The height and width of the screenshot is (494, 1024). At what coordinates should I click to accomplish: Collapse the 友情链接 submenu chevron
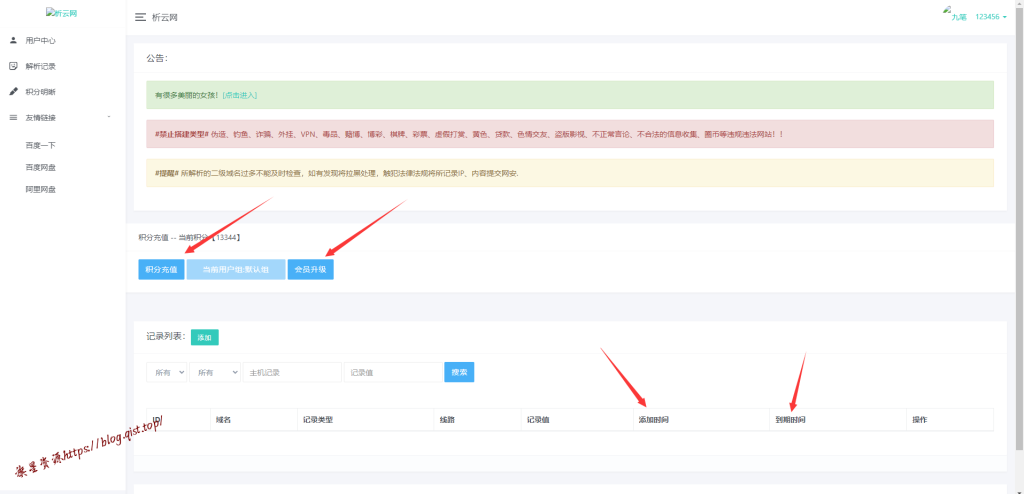109,118
